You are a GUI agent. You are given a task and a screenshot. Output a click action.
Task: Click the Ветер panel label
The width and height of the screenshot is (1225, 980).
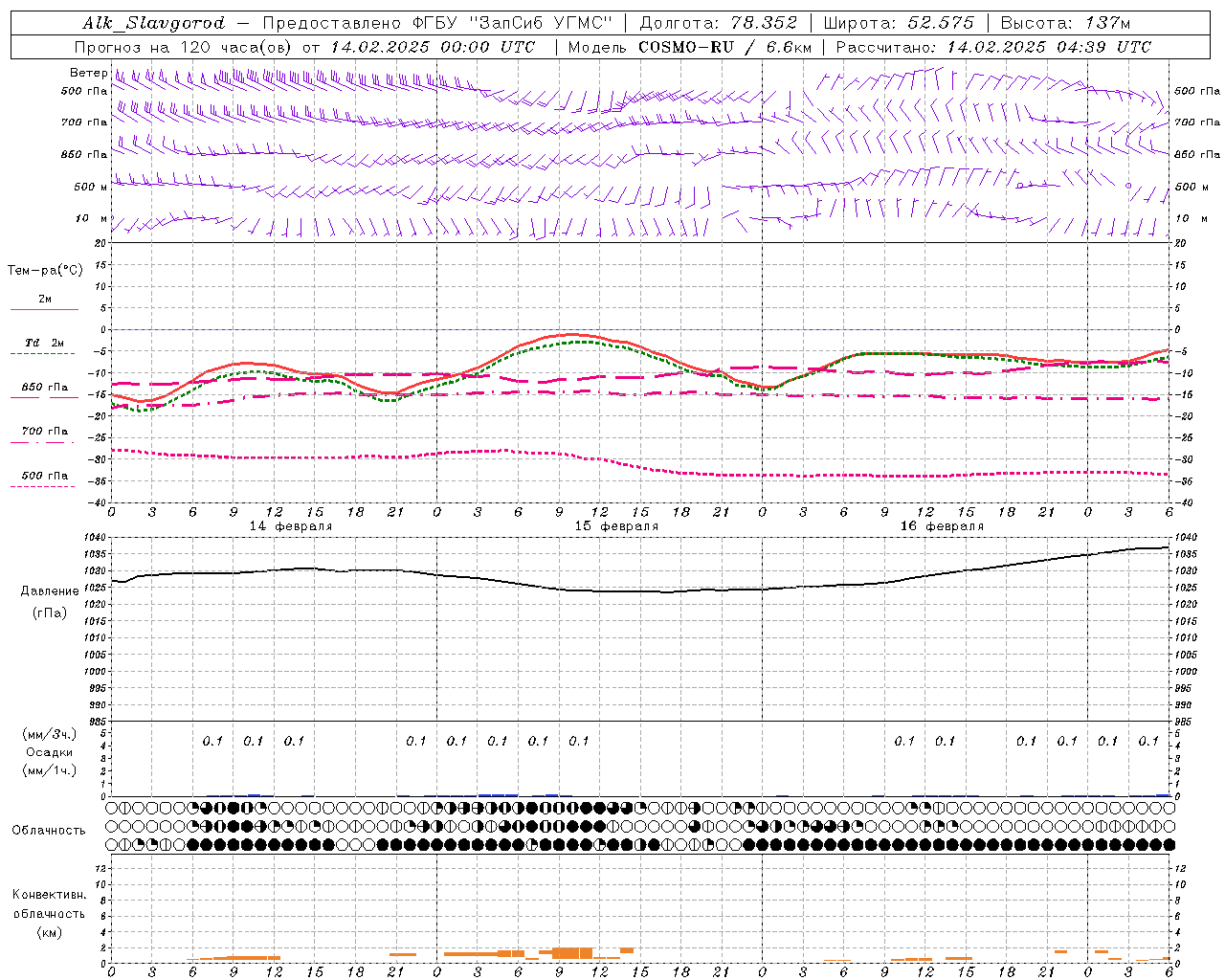point(89,73)
